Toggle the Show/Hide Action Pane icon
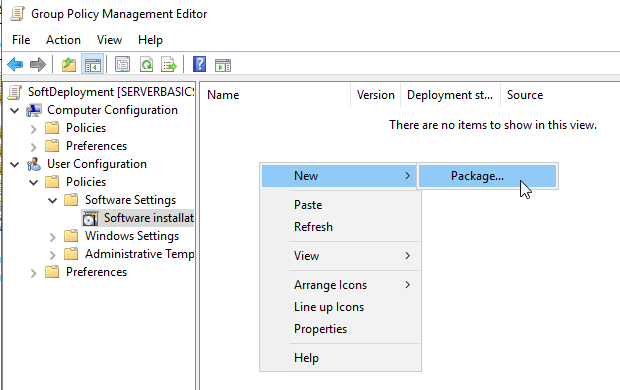Screen dimensions: 620x390 223,65
